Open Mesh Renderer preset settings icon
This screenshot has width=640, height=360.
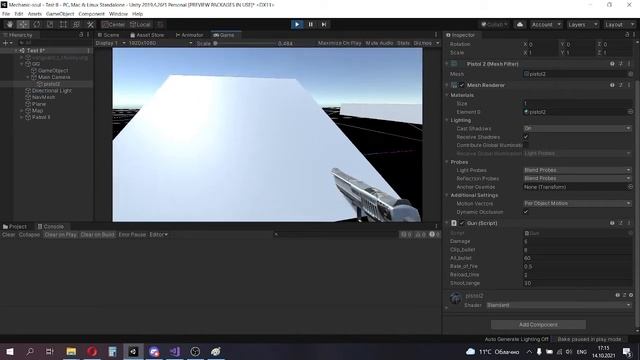(621, 85)
